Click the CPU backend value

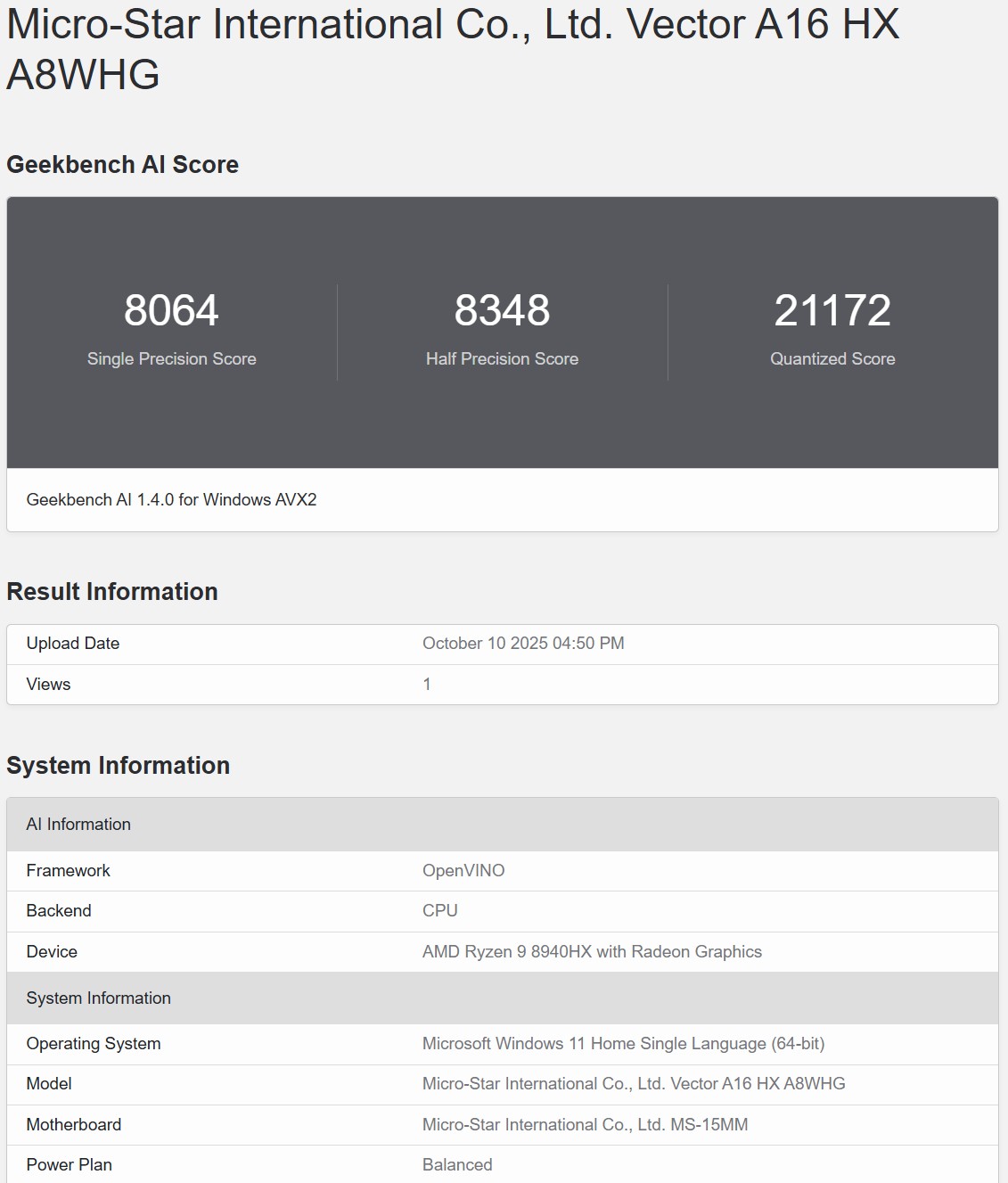440,911
